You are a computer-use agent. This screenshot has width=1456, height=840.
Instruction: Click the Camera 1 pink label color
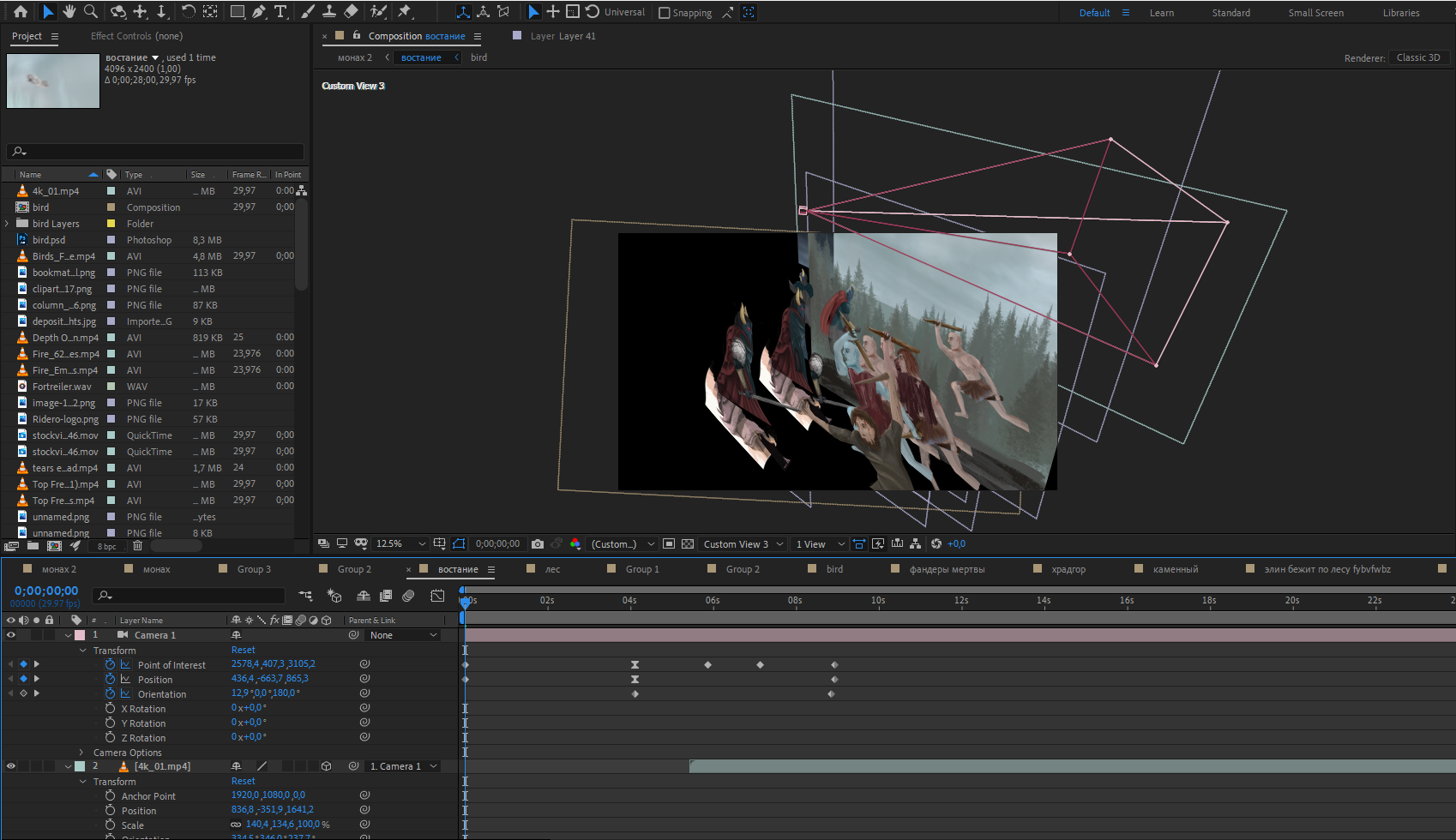tap(80, 635)
